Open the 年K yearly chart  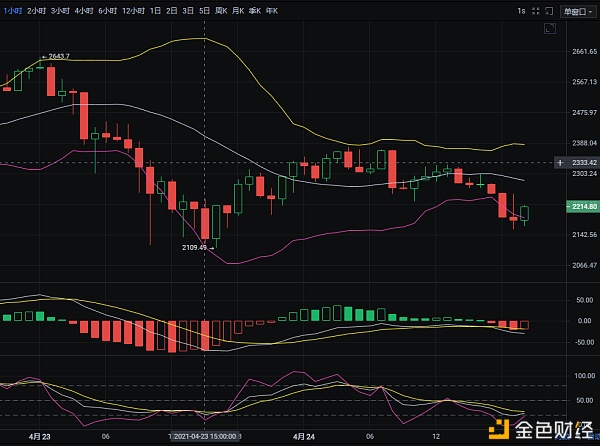(x=270, y=10)
